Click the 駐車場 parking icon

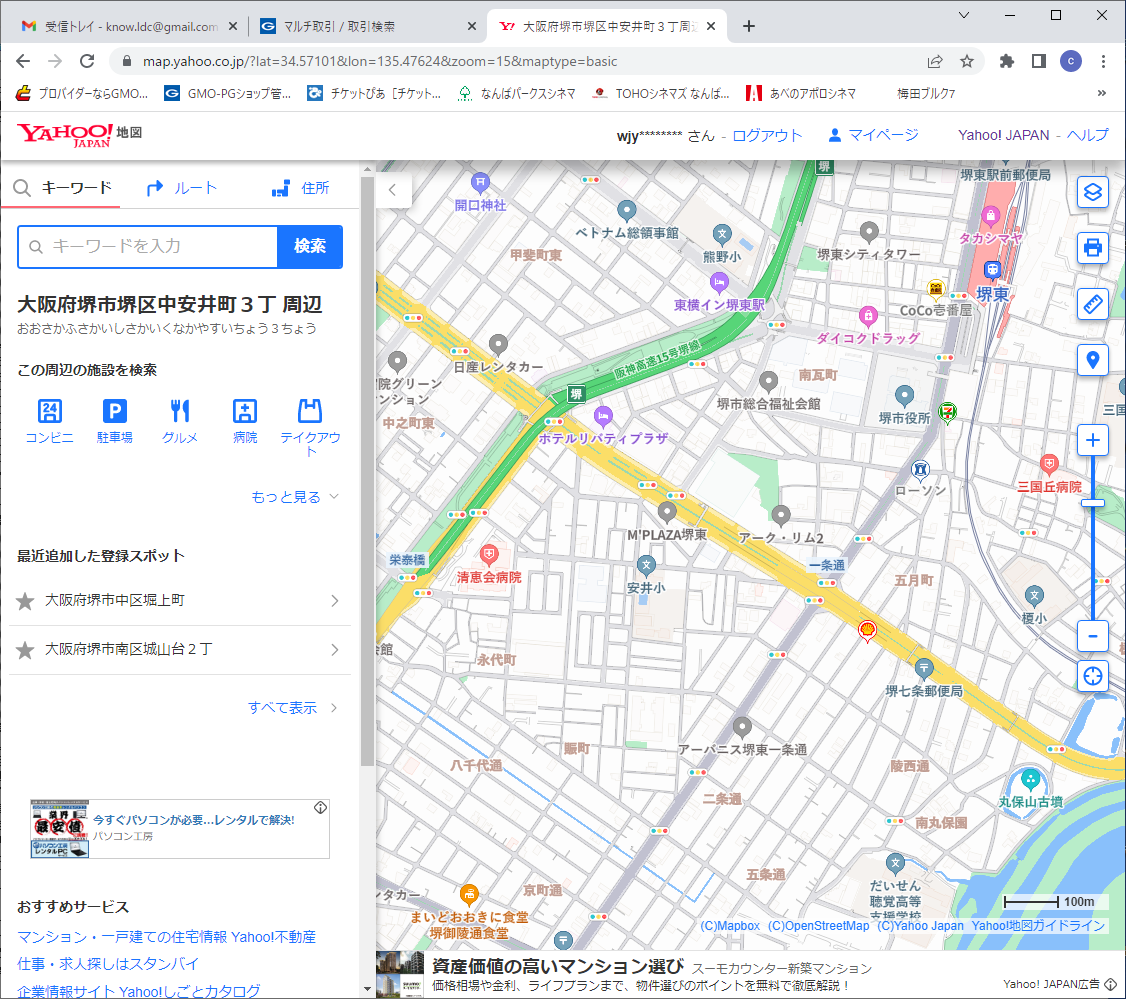point(115,420)
